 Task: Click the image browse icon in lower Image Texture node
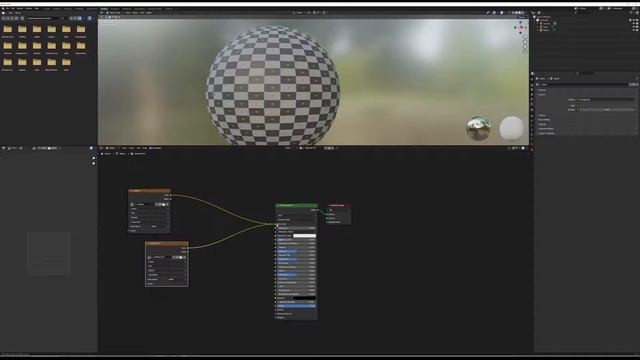pos(149,257)
